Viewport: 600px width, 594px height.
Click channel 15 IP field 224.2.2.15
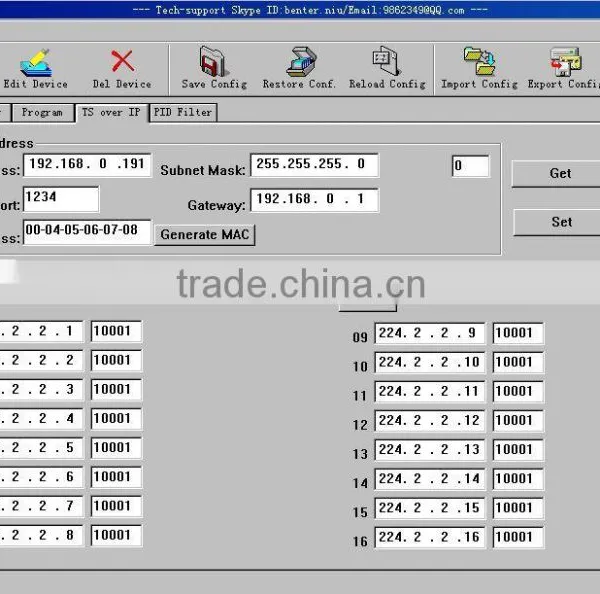pos(429,508)
